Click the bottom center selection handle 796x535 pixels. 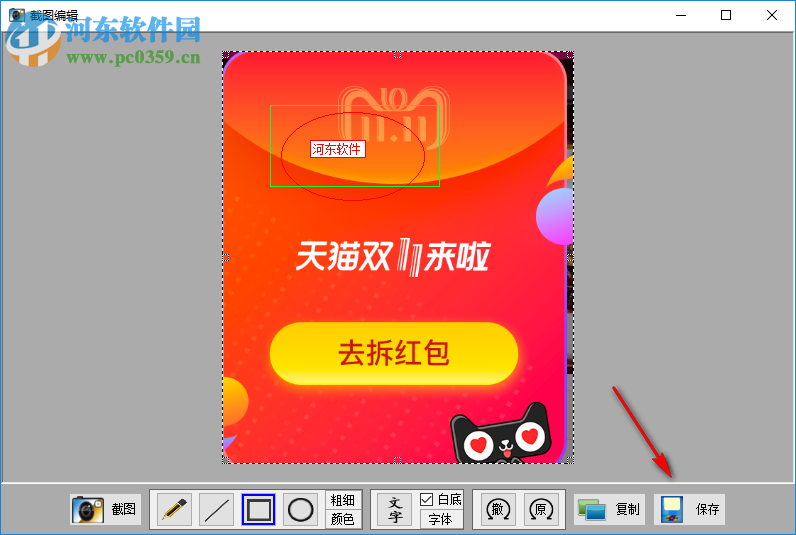coord(397,460)
